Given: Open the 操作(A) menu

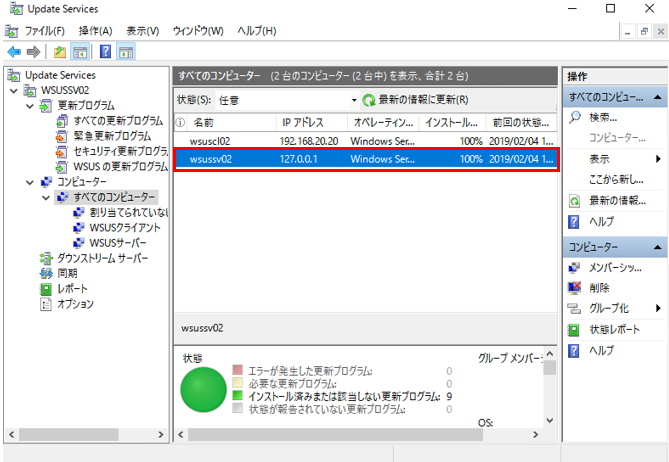Looking at the screenshot, I should pos(95,31).
